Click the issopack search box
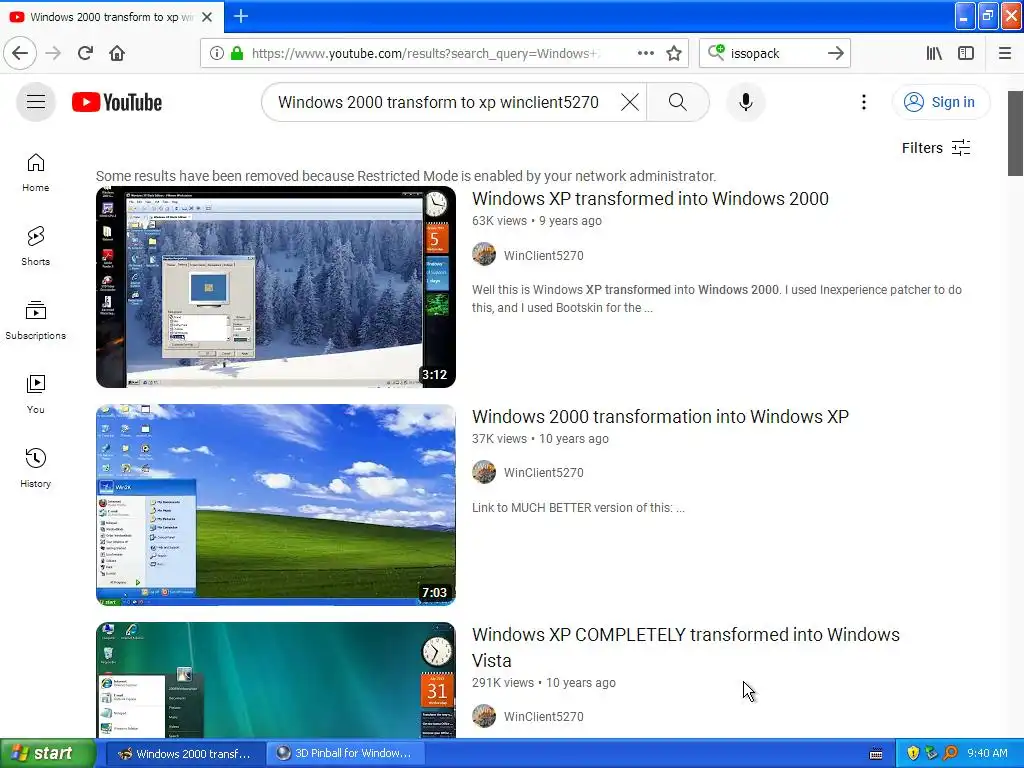Image resolution: width=1024 pixels, height=768 pixels. [x=775, y=53]
